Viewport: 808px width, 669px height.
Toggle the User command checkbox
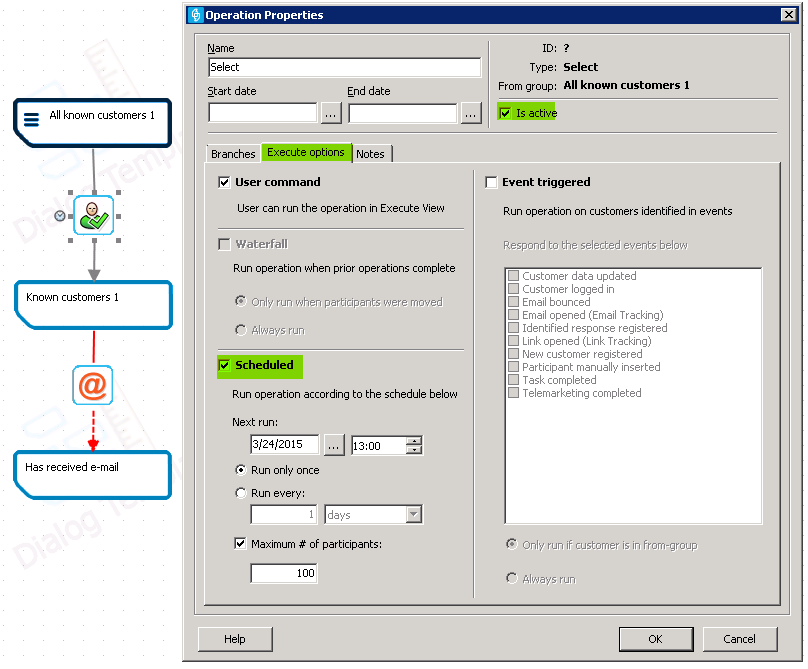coord(224,182)
